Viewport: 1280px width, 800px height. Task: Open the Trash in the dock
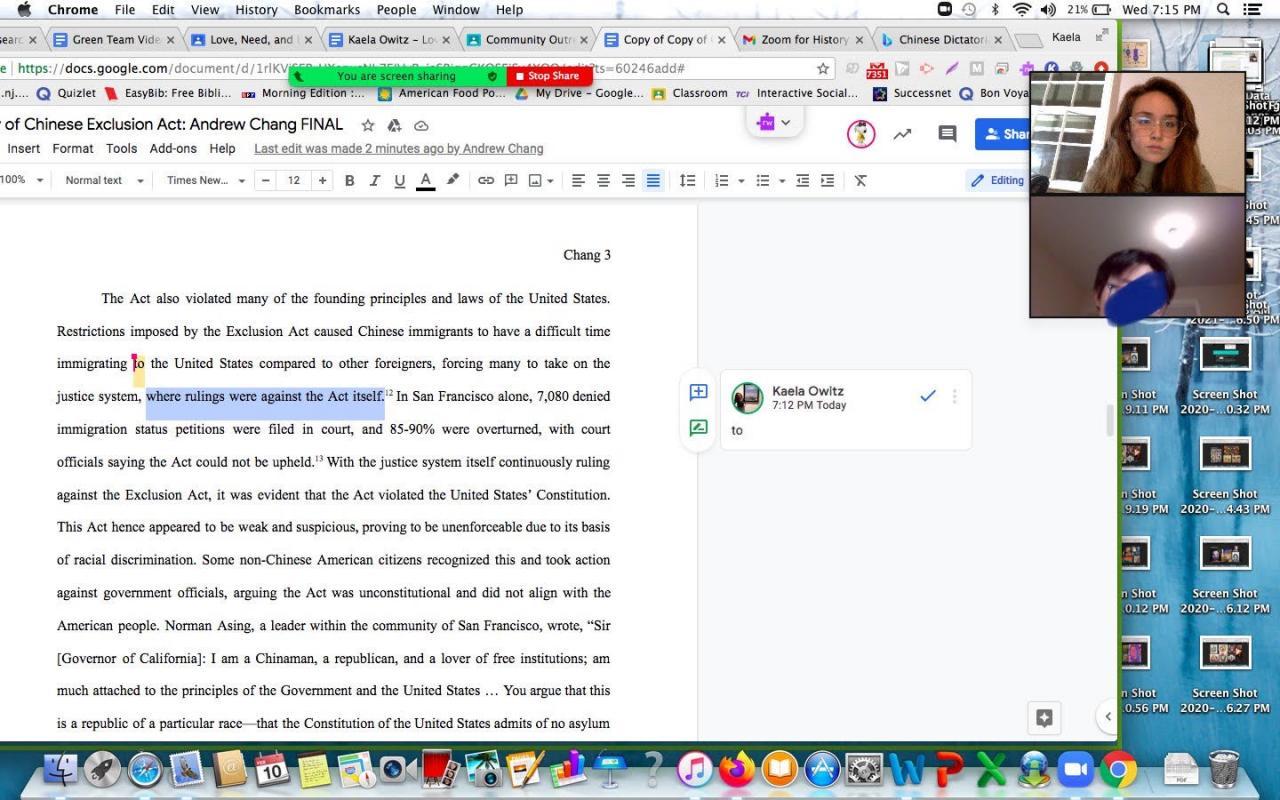tap(1224, 769)
